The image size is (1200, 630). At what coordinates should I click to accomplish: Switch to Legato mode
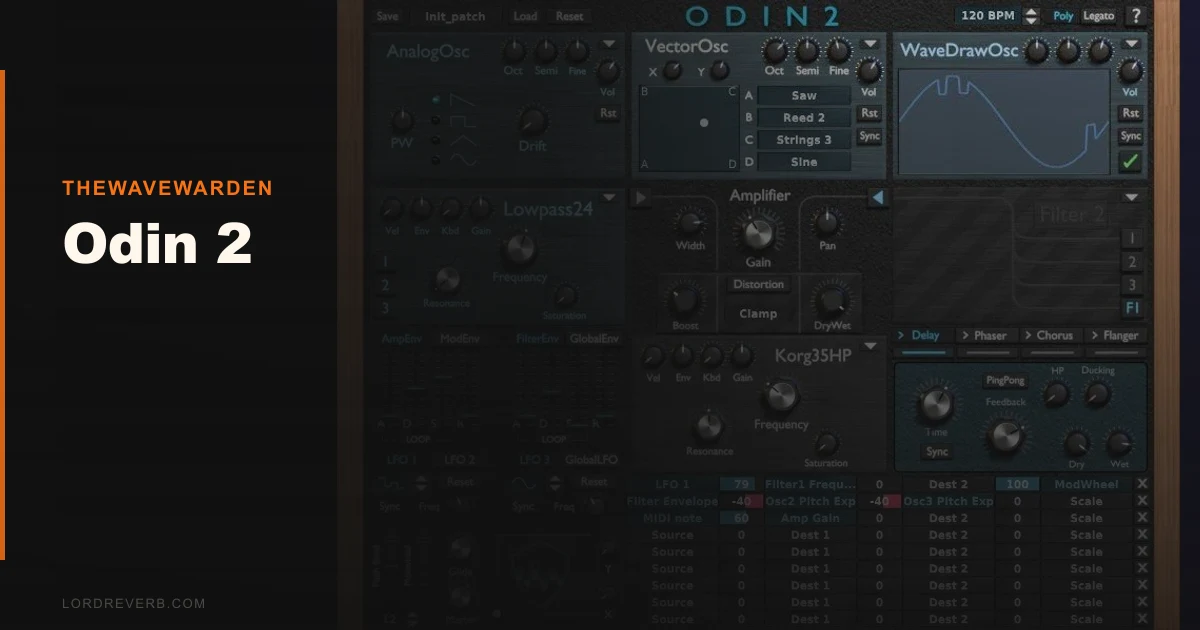point(1099,16)
